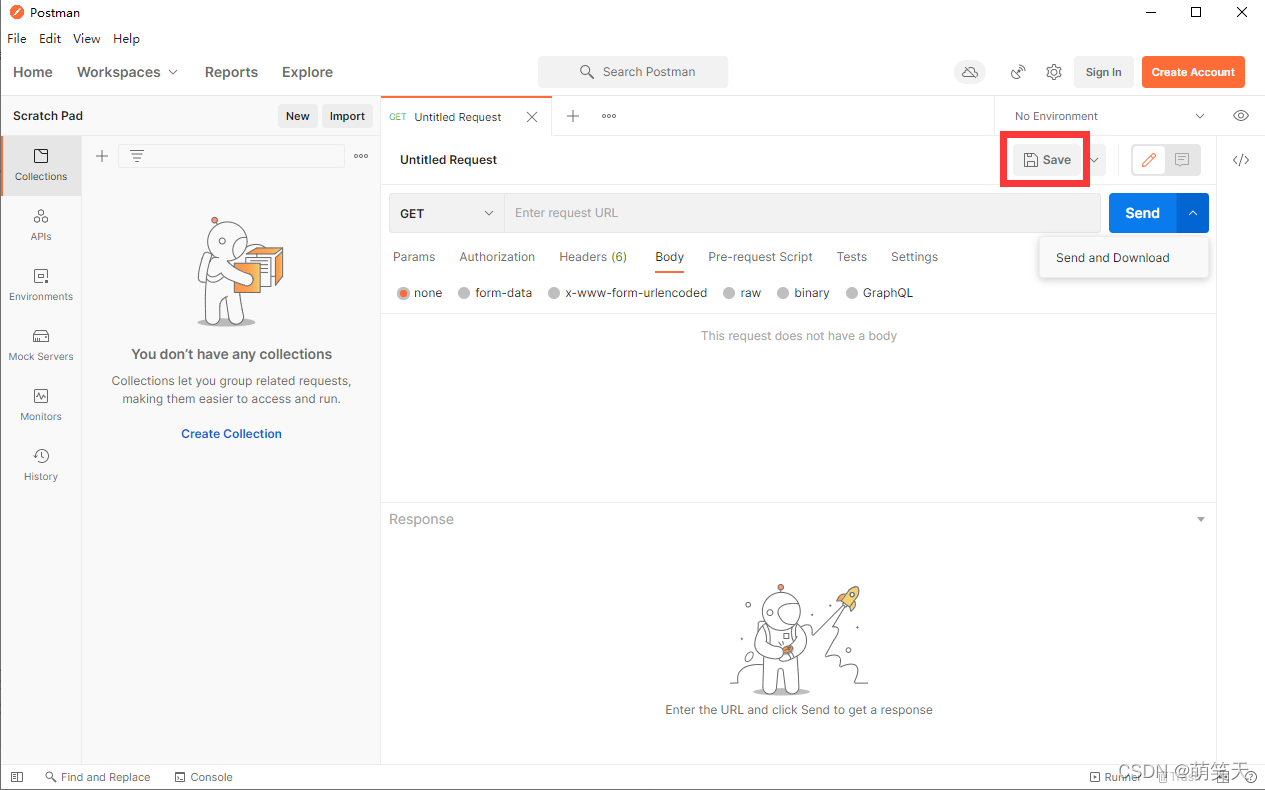Image resolution: width=1265 pixels, height=790 pixels.
Task: Open the Workspaces dropdown
Action: (127, 72)
